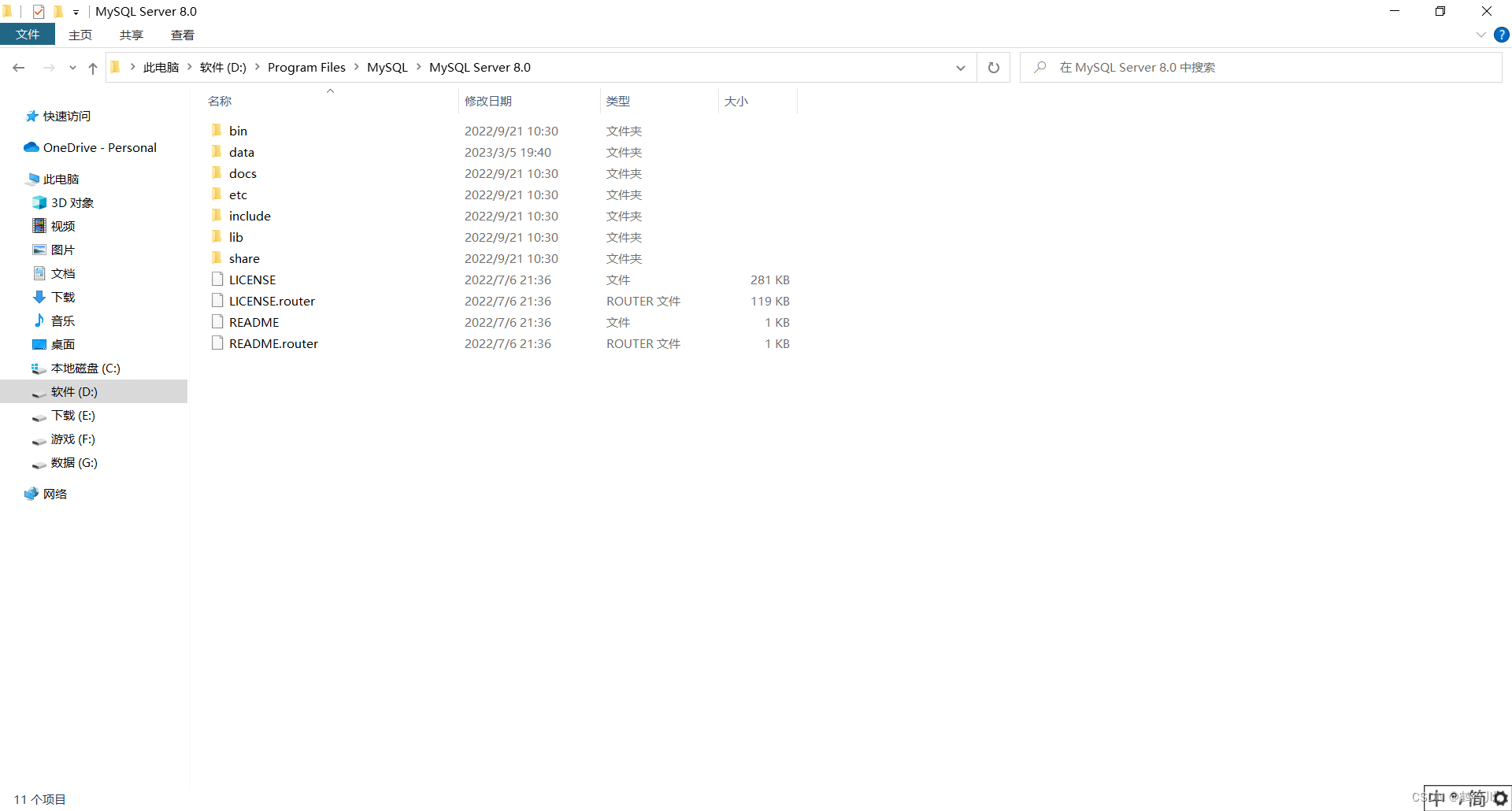Switch to the 共享 ribbon tab
This screenshot has height=811, width=1512.
pyautogui.click(x=132, y=35)
